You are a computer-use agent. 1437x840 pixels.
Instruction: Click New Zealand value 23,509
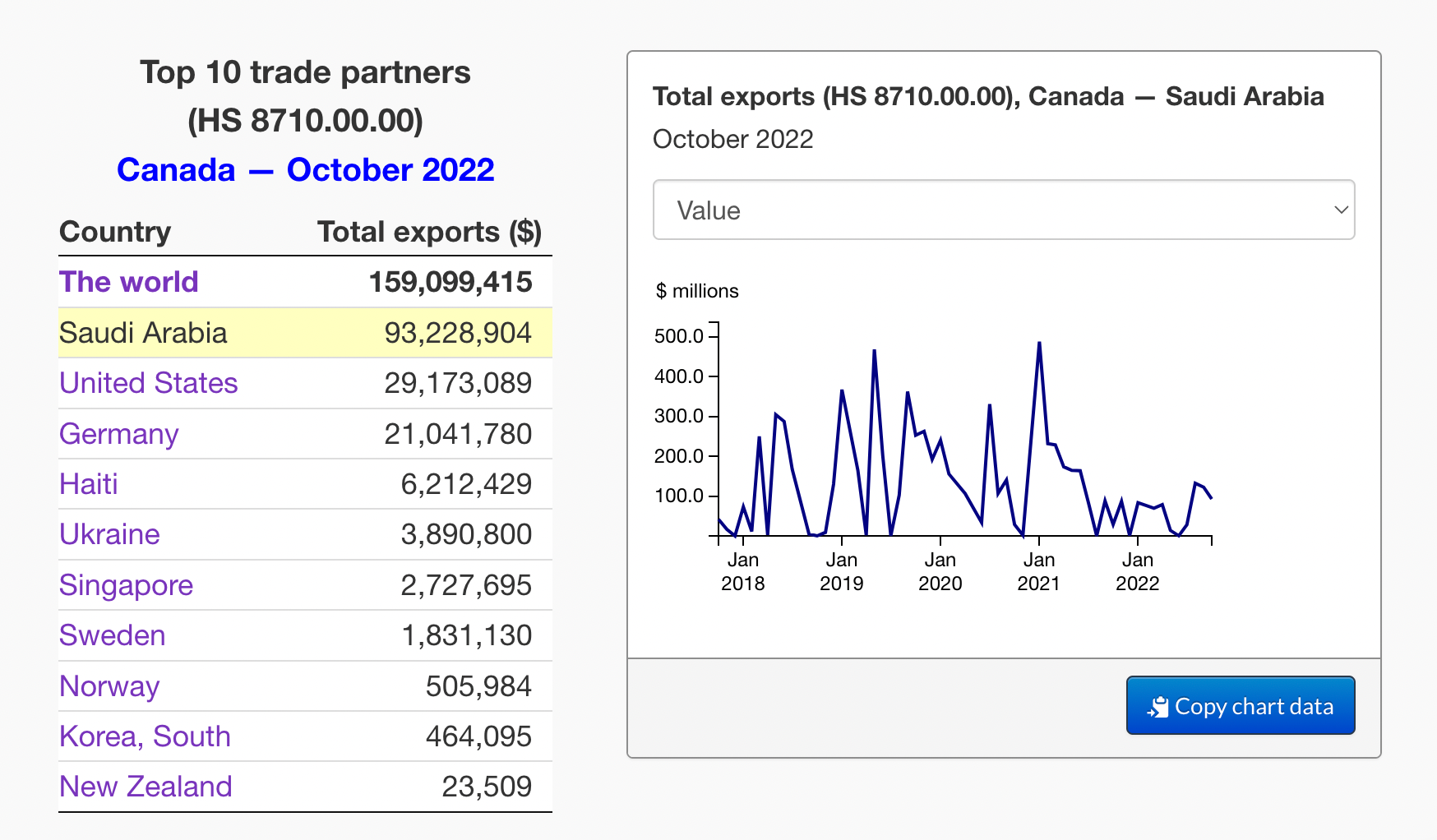[x=487, y=787]
